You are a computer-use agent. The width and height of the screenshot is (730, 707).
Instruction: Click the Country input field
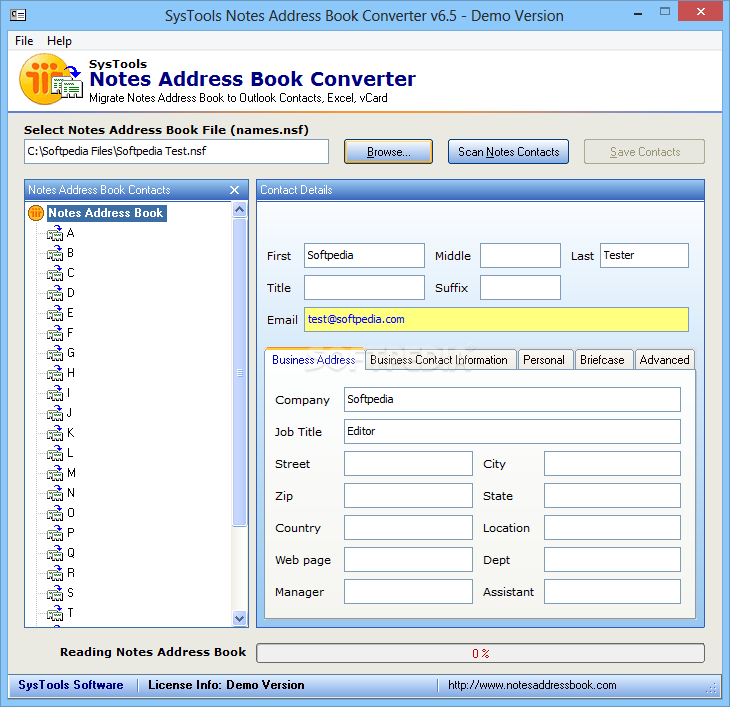click(408, 528)
